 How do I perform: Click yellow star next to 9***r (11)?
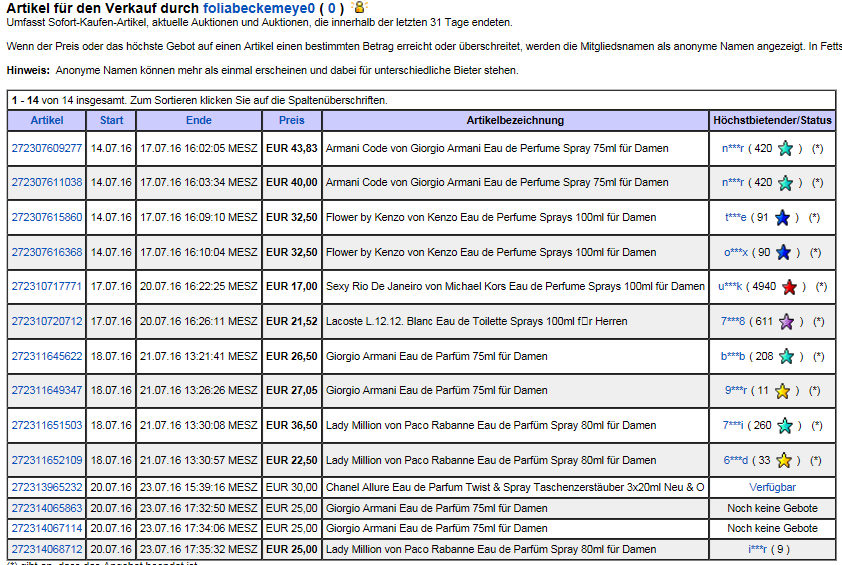tap(782, 391)
